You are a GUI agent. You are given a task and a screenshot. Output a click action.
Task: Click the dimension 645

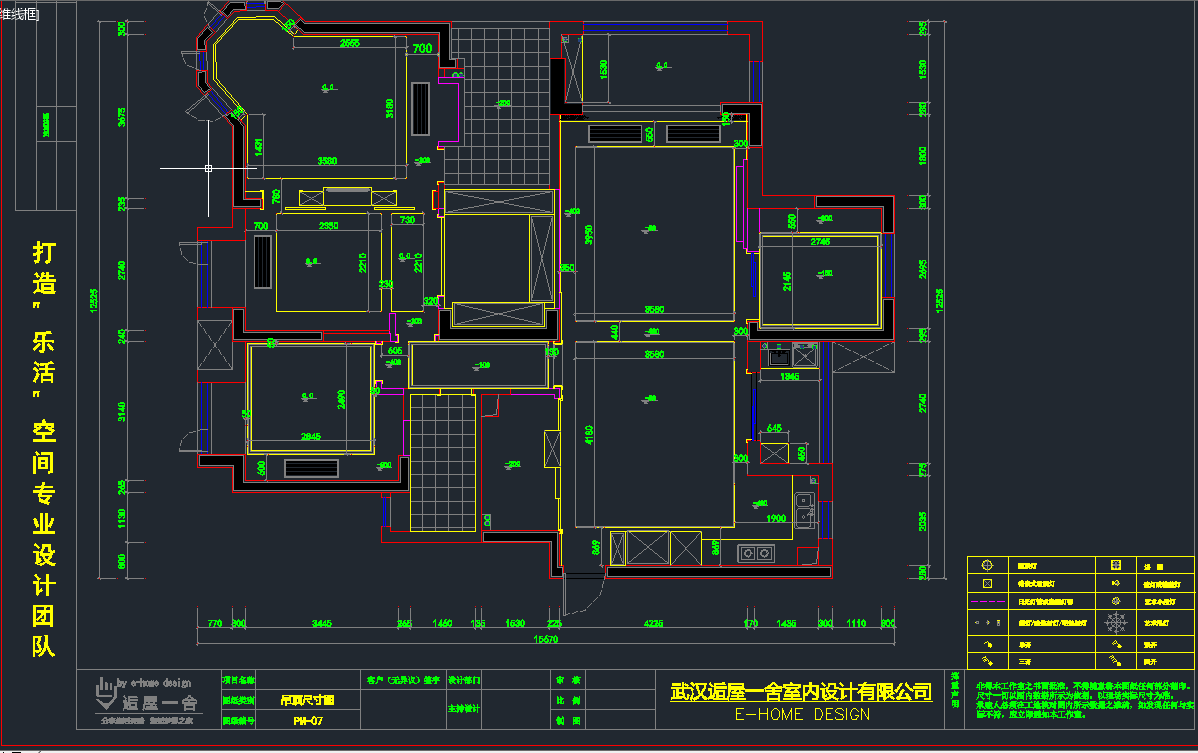coord(775,428)
